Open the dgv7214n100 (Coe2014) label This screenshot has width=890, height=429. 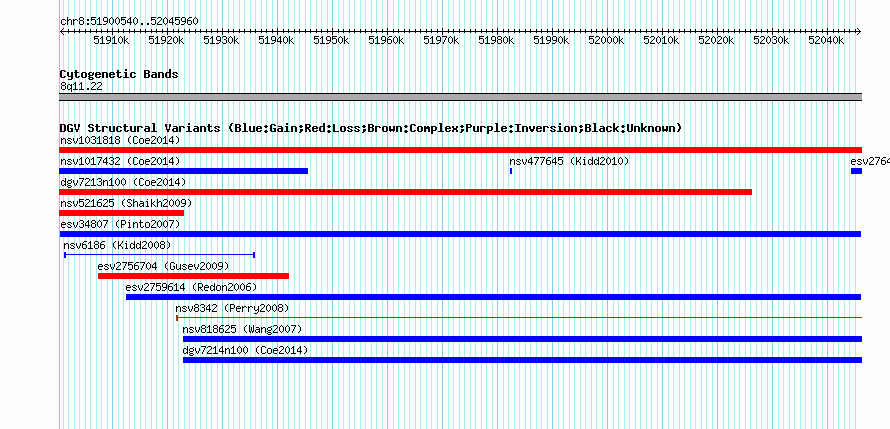(x=245, y=350)
